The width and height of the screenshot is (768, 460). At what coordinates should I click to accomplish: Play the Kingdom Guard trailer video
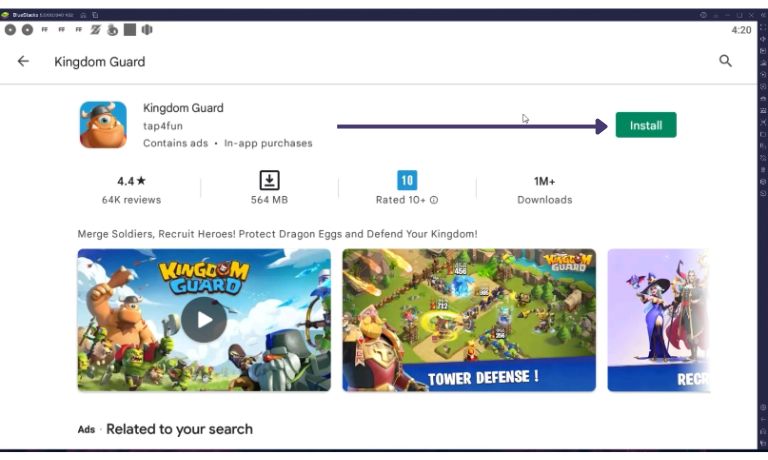[204, 320]
